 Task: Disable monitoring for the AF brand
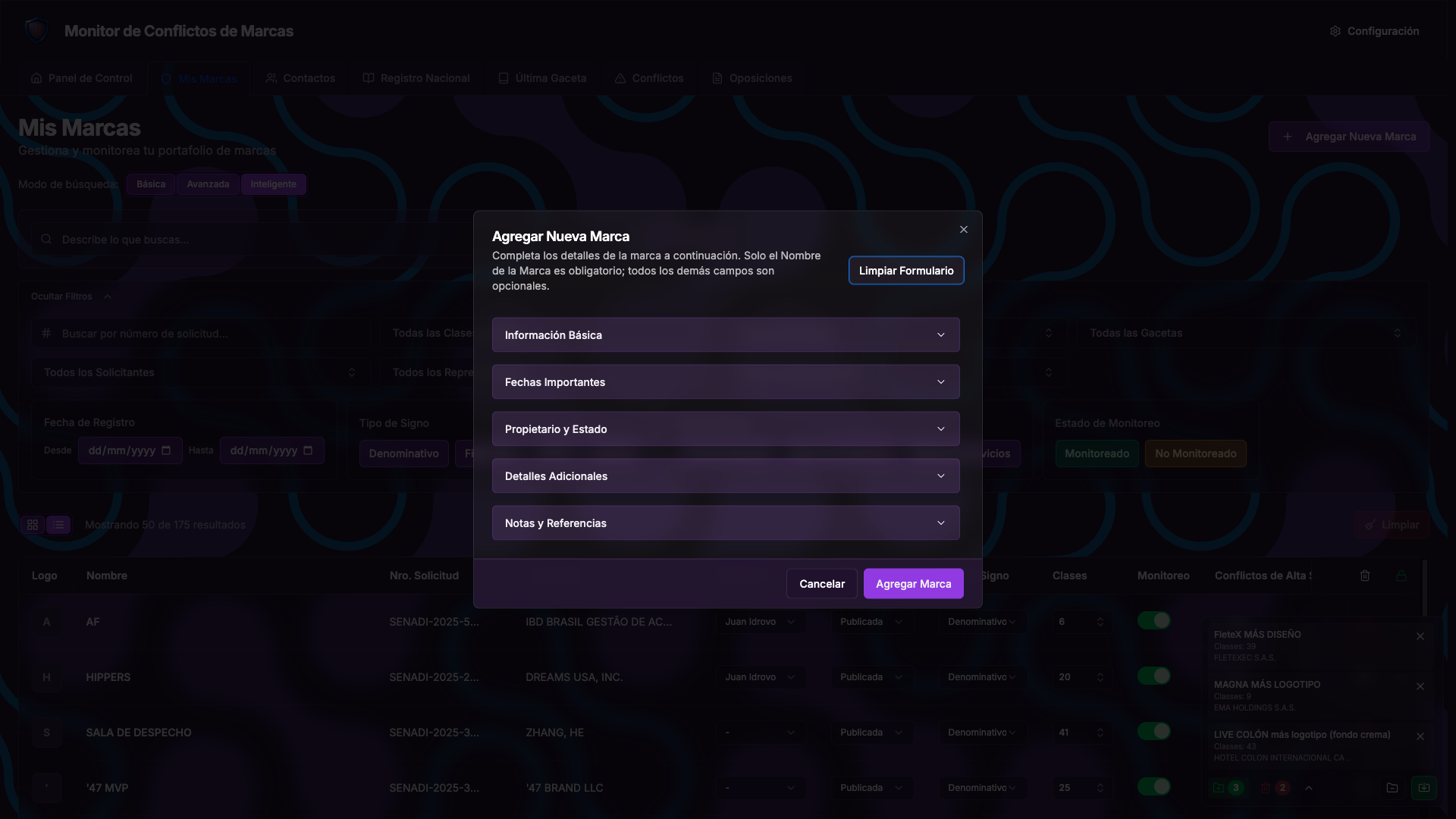pyautogui.click(x=1153, y=620)
